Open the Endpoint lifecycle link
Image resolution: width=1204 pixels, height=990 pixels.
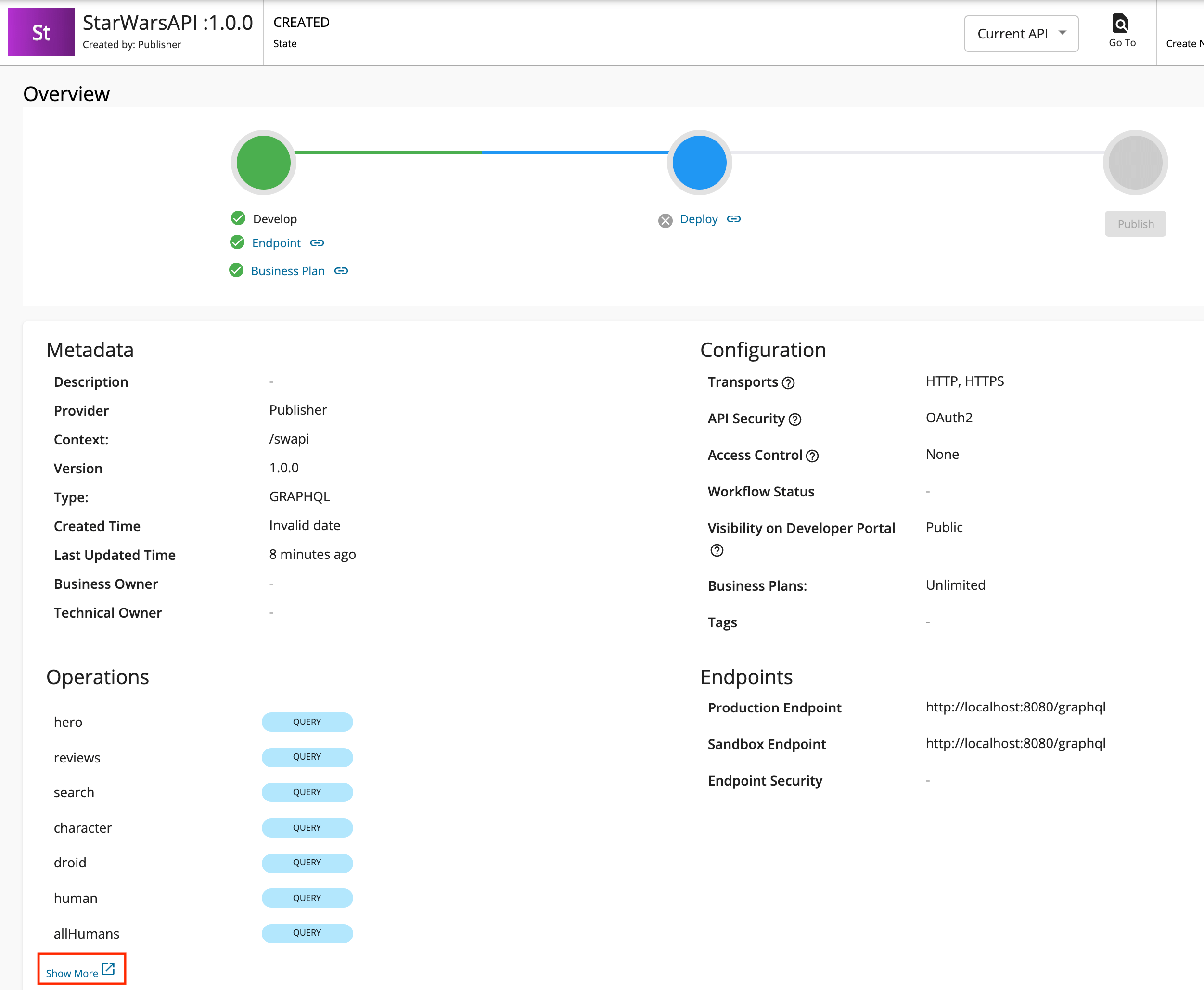(276, 243)
